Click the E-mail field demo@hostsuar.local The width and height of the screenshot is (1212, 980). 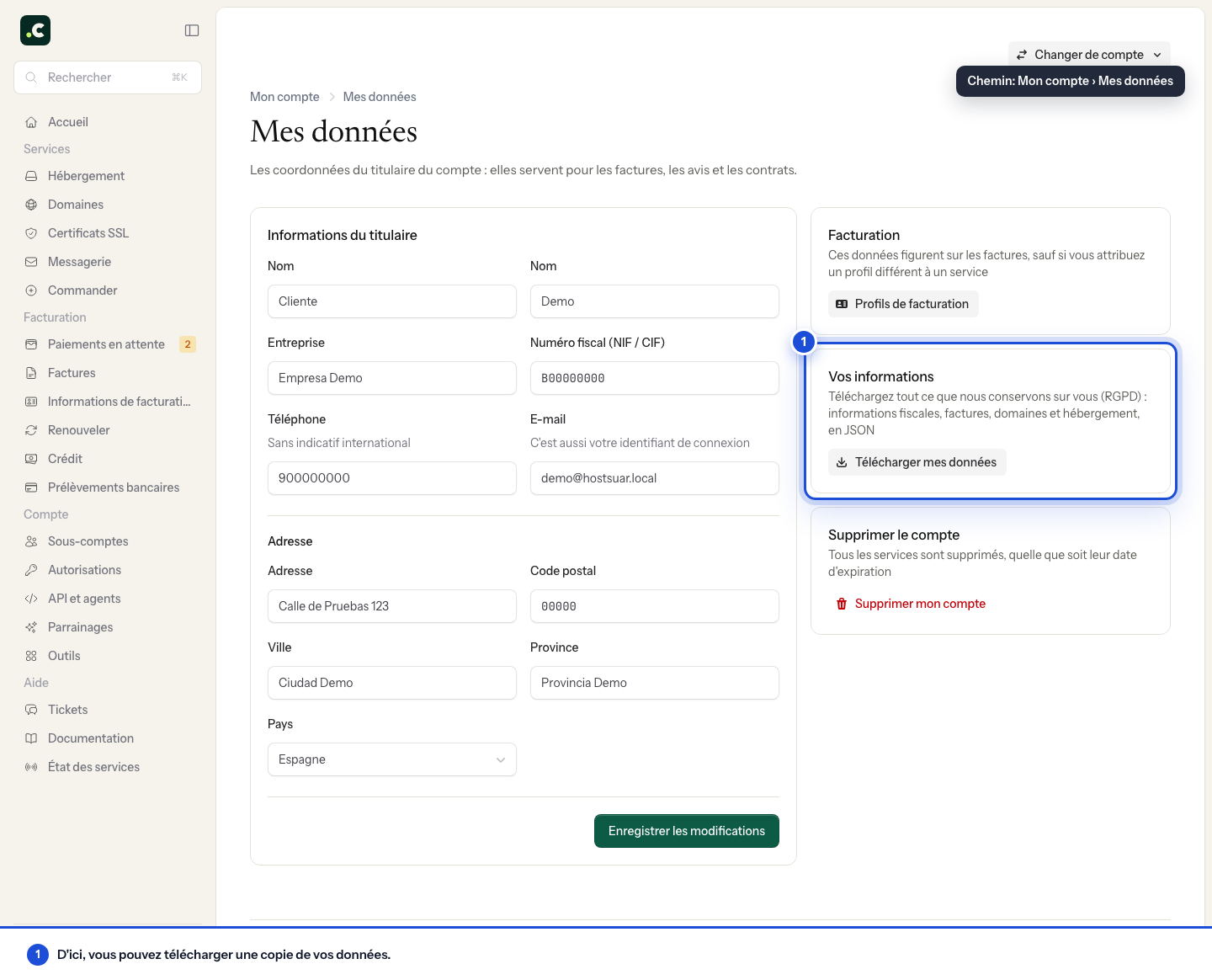tap(655, 478)
